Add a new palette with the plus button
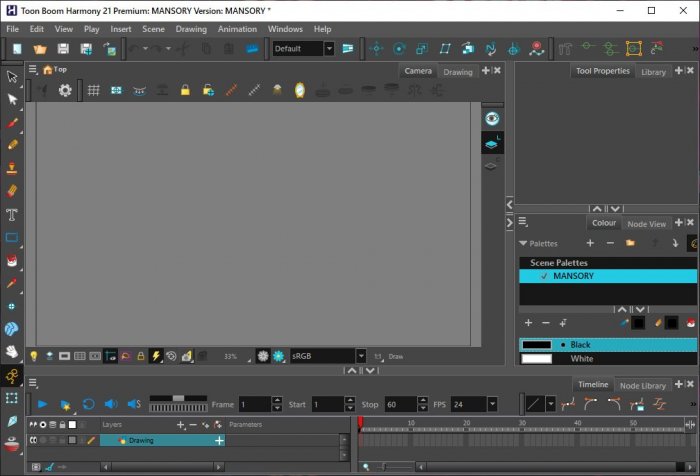Image resolution: width=700 pixels, height=476 pixels. pos(590,243)
